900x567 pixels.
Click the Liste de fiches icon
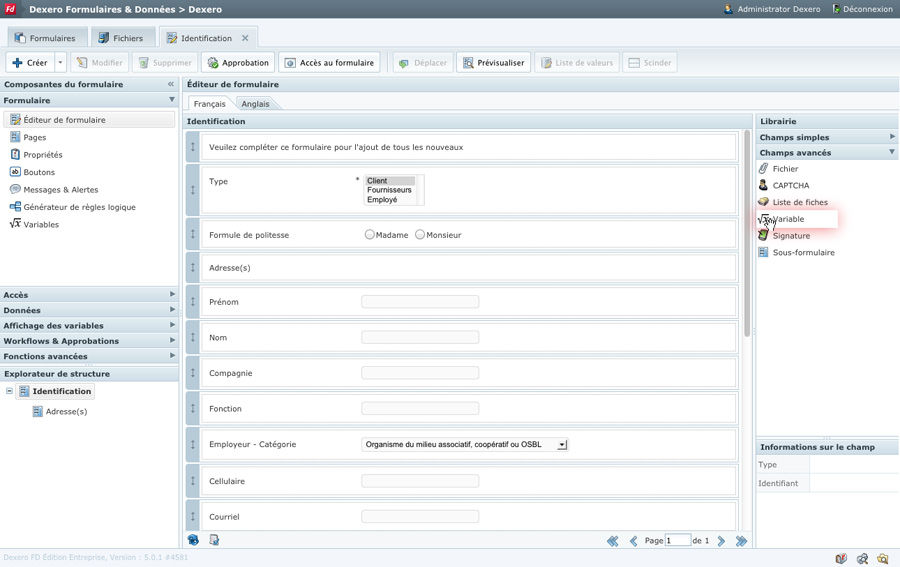pyautogui.click(x=763, y=202)
